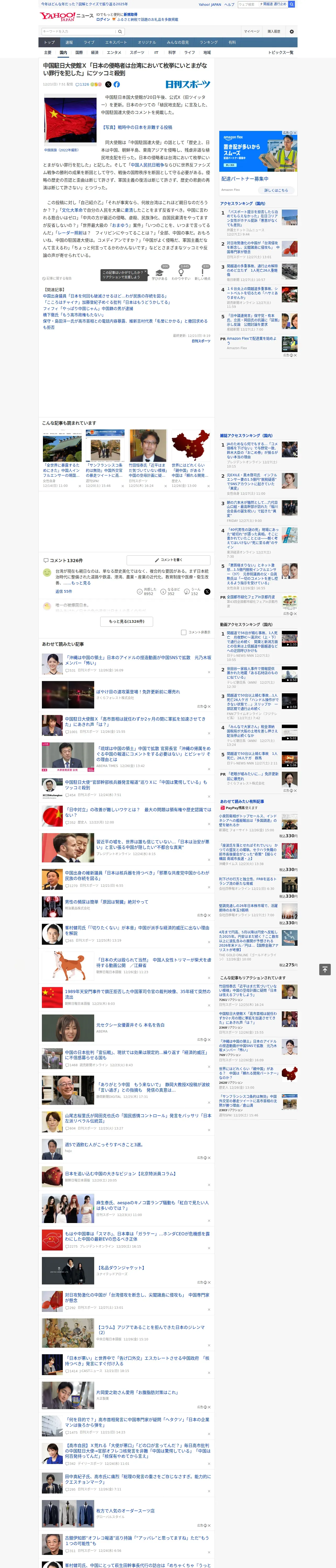The width and height of the screenshot is (336, 1568).
Task: Open the 経済 category tab
Action: (x=94, y=52)
